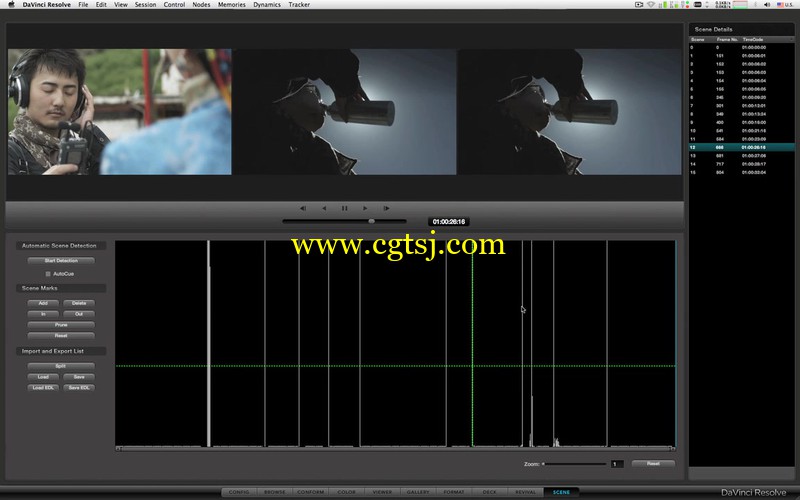Save the scene list
800x500 pixels.
click(x=79, y=377)
